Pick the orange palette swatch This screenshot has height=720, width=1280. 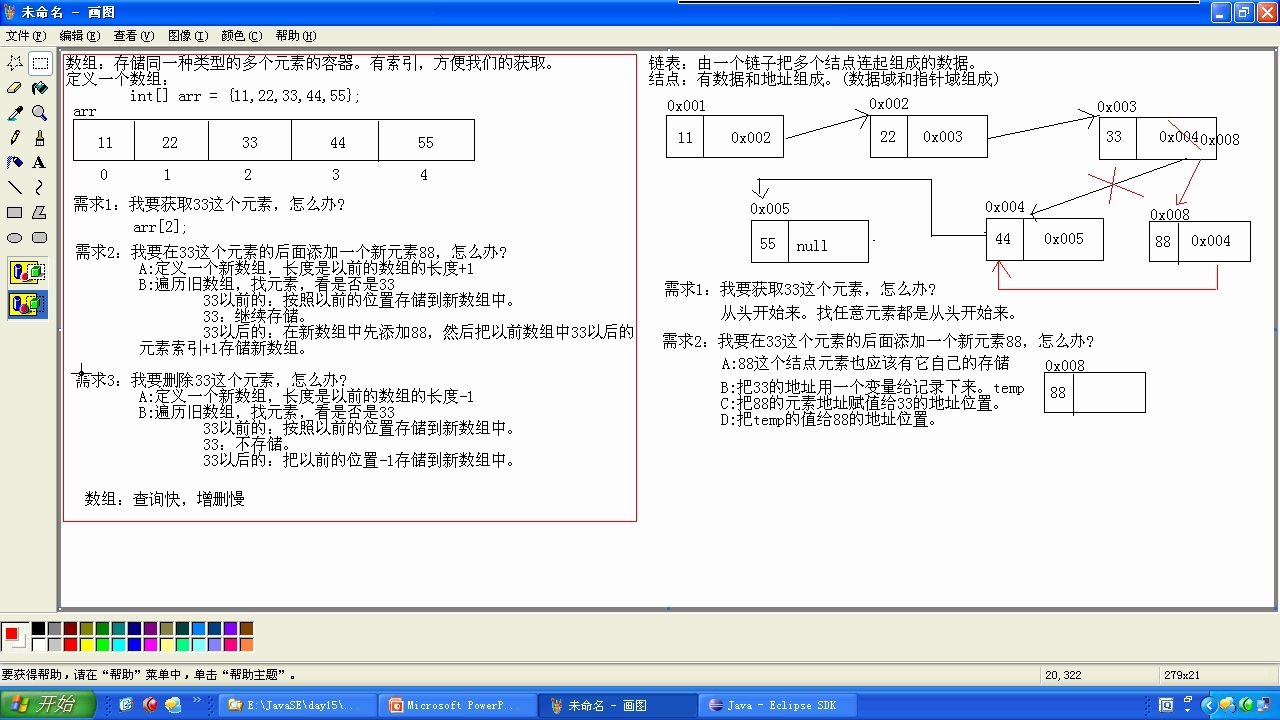(246, 645)
